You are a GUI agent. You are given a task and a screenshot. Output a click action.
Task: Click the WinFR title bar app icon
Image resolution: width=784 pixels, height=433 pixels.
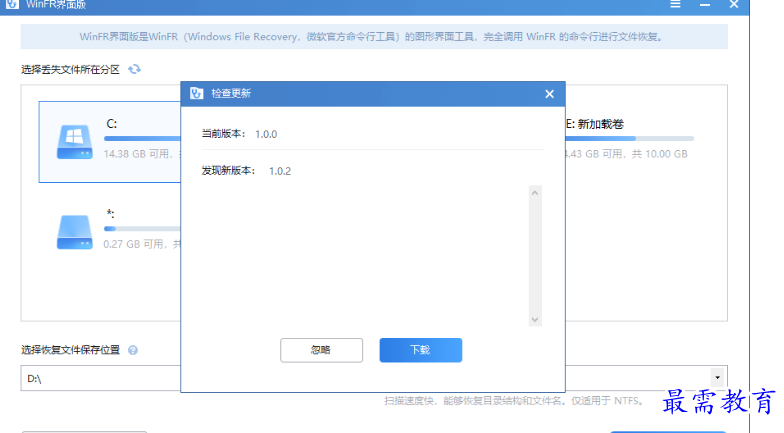pyautogui.click(x=12, y=4)
